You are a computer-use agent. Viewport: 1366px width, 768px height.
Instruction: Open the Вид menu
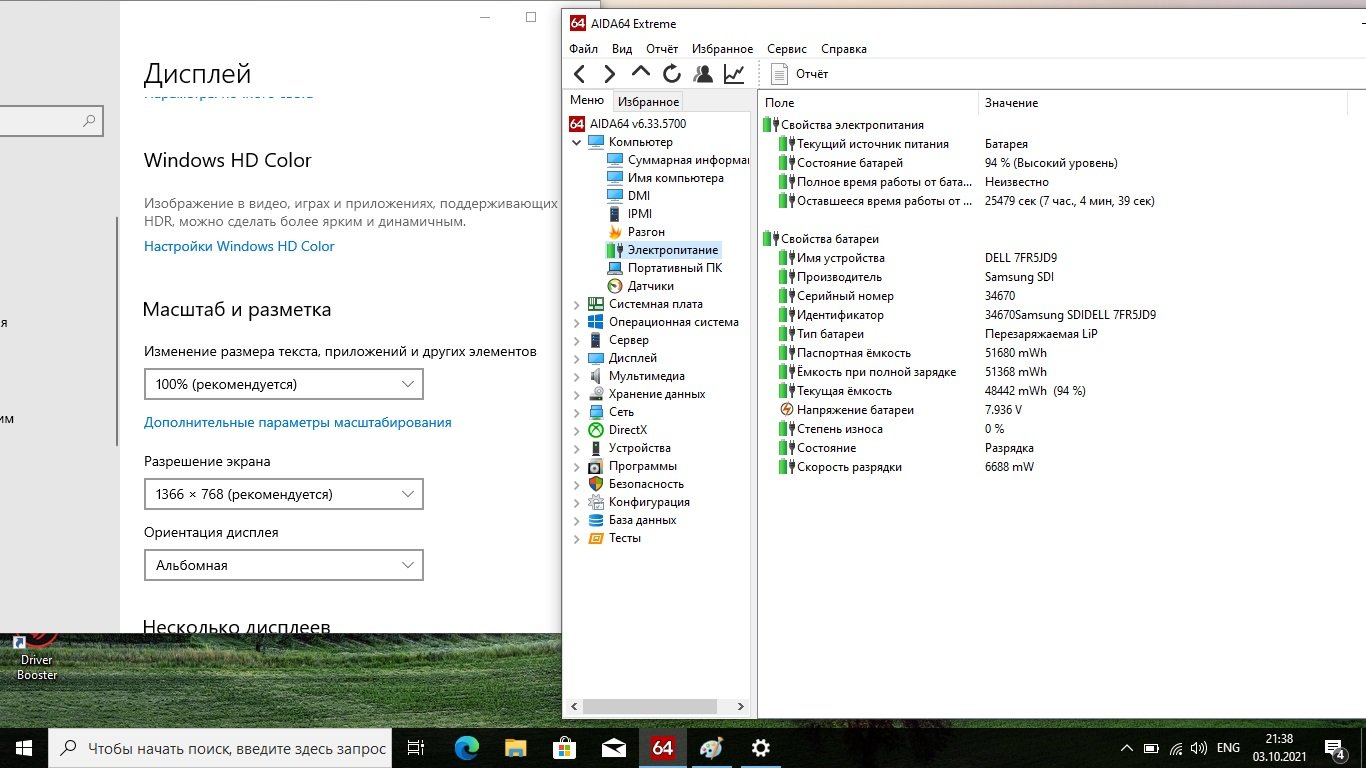click(622, 49)
